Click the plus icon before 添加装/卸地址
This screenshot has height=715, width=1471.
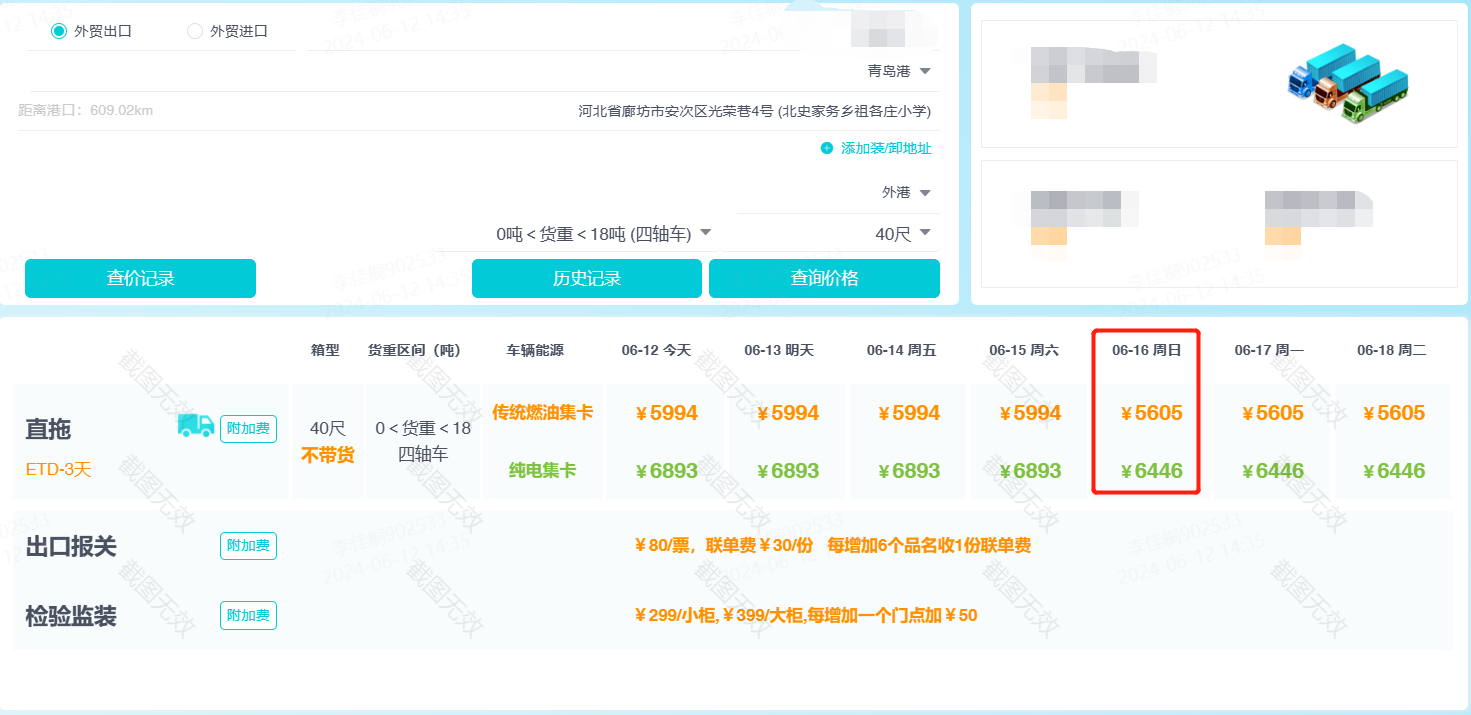pos(826,148)
